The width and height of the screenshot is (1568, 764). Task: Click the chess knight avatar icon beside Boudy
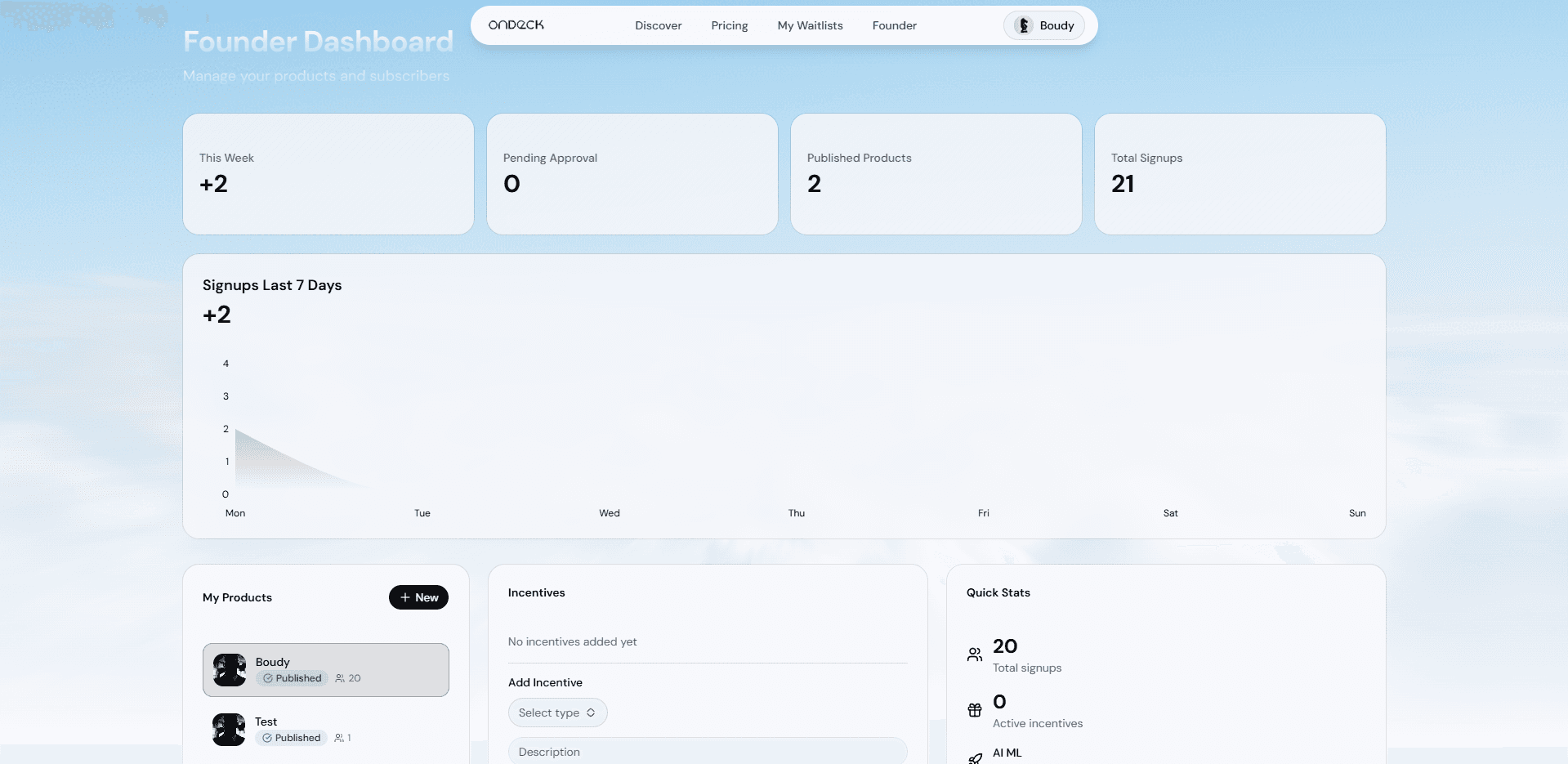[x=1023, y=25]
